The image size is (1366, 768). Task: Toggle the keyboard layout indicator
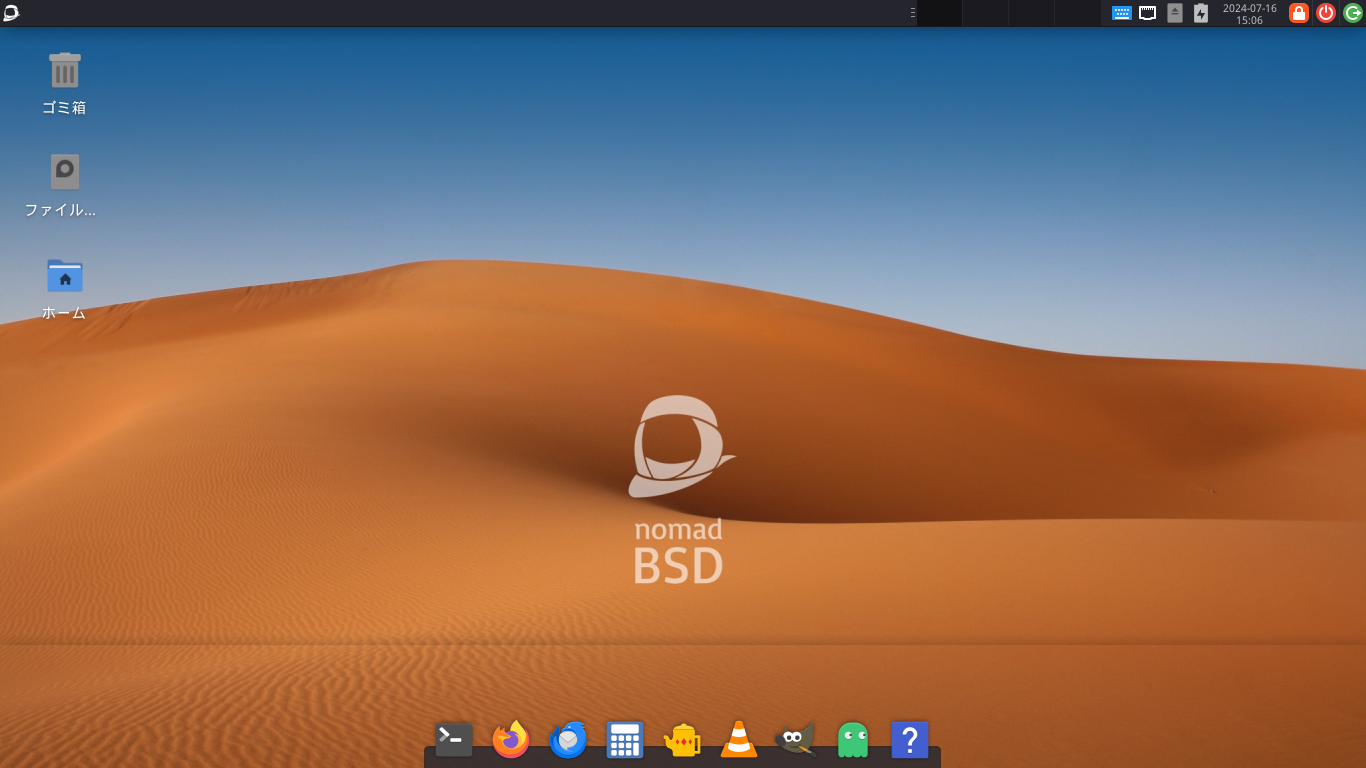click(x=1122, y=13)
